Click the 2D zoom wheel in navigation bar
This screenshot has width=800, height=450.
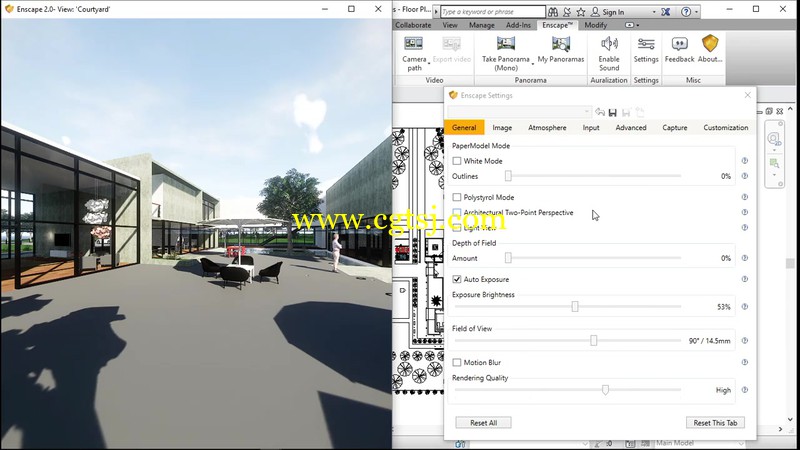click(774, 138)
